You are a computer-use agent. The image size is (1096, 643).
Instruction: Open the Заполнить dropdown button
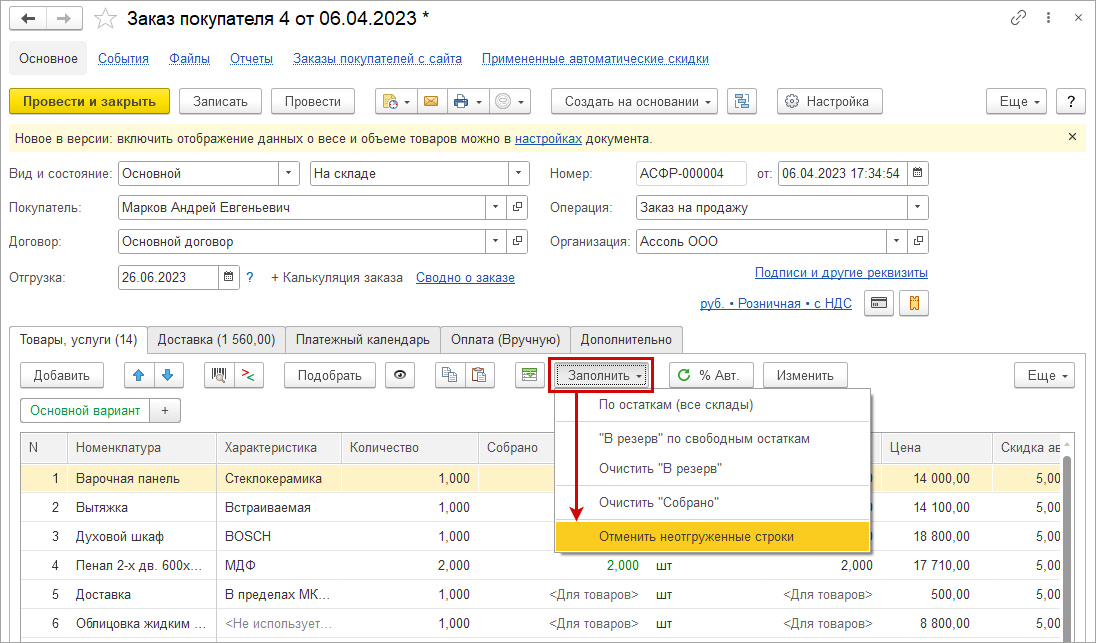601,375
